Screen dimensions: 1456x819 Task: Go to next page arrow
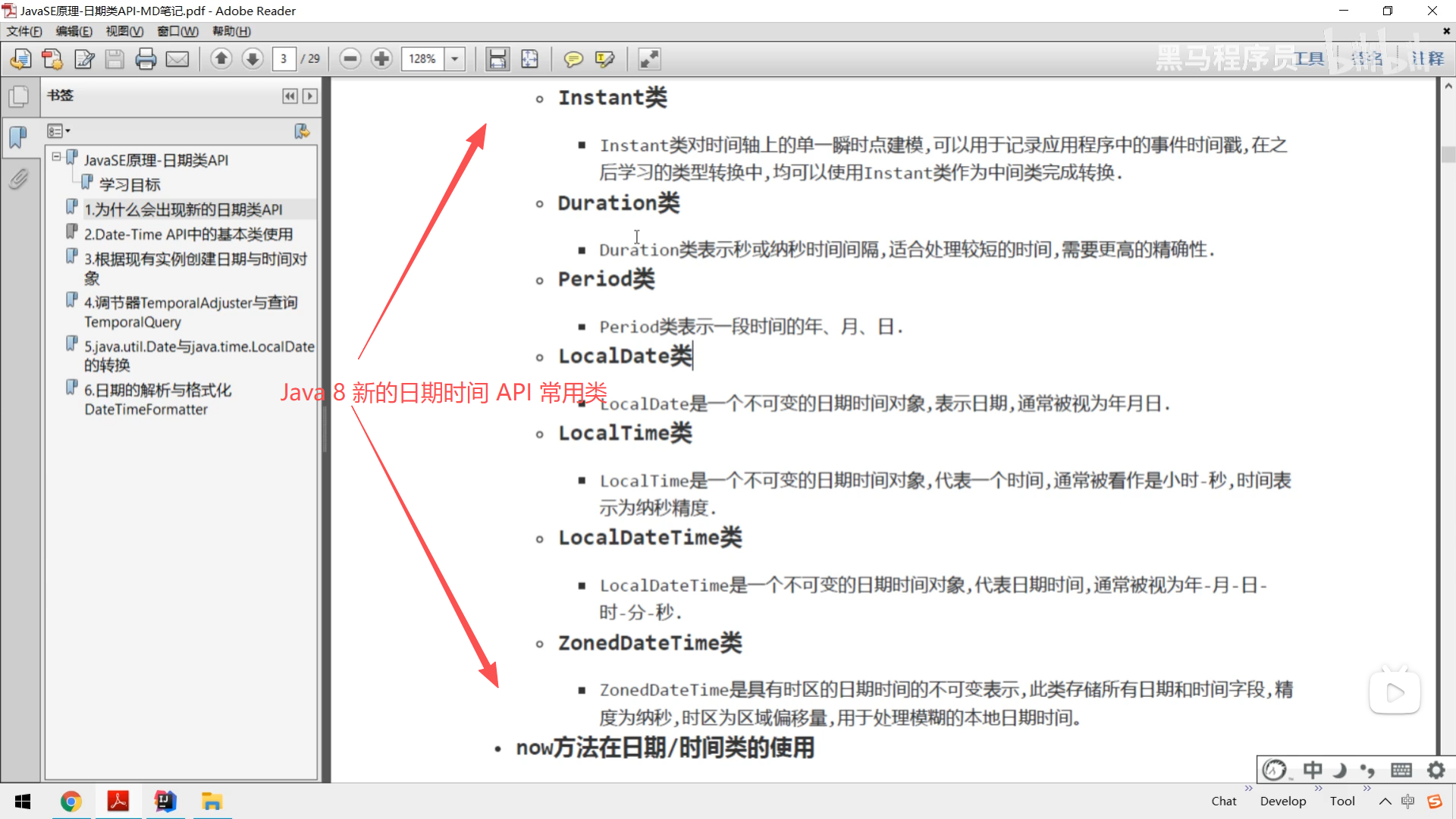(x=253, y=58)
